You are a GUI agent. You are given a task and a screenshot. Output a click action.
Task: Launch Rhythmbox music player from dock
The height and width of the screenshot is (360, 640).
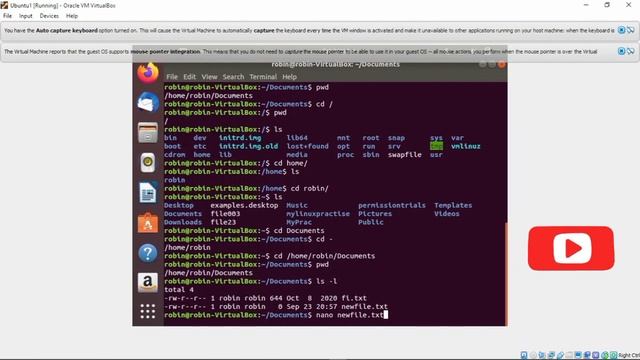(x=148, y=162)
